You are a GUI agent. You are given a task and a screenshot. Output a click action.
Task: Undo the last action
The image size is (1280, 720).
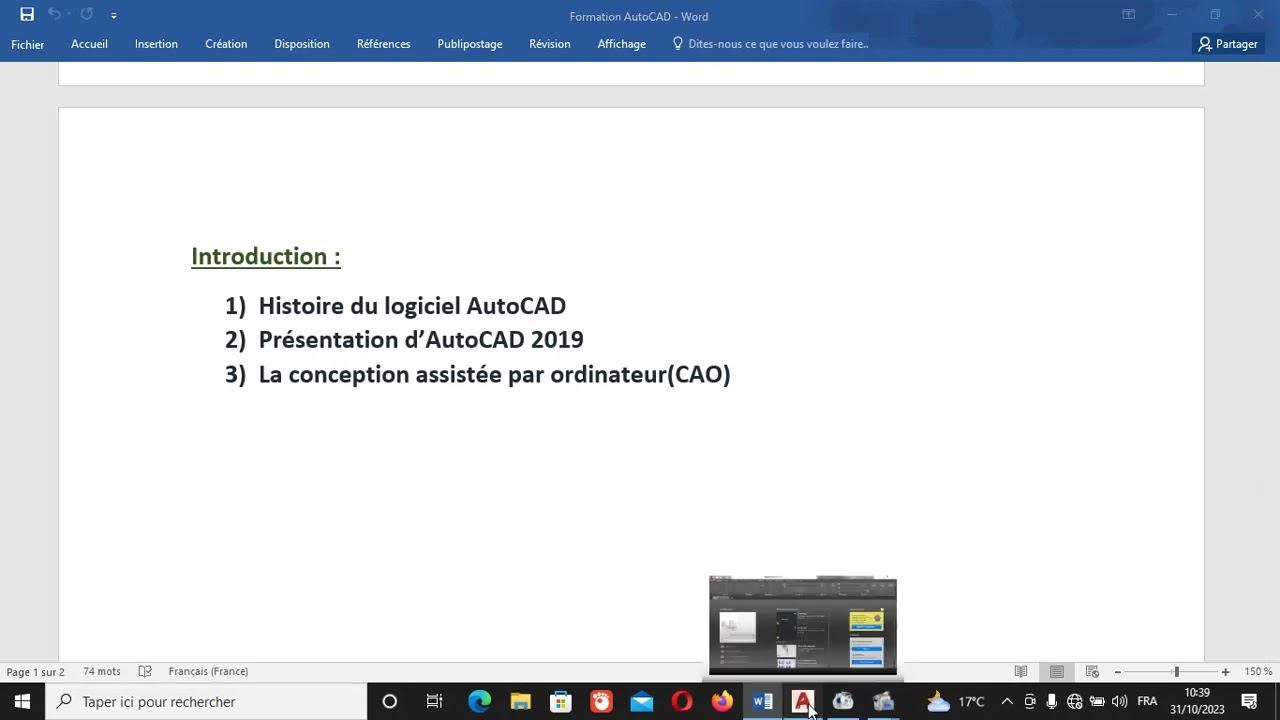(53, 15)
